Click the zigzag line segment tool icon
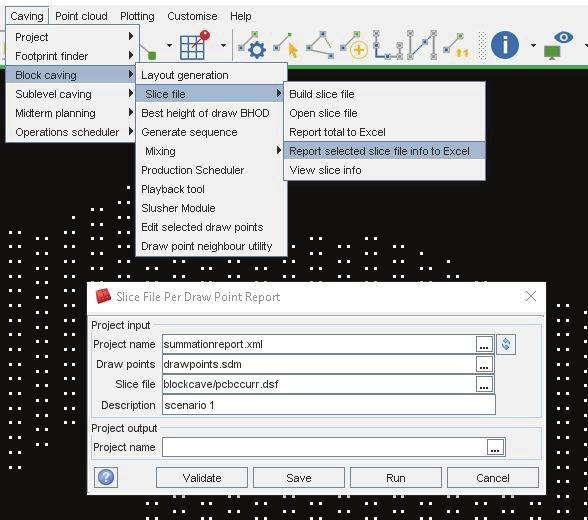The image size is (588, 520). 422,45
